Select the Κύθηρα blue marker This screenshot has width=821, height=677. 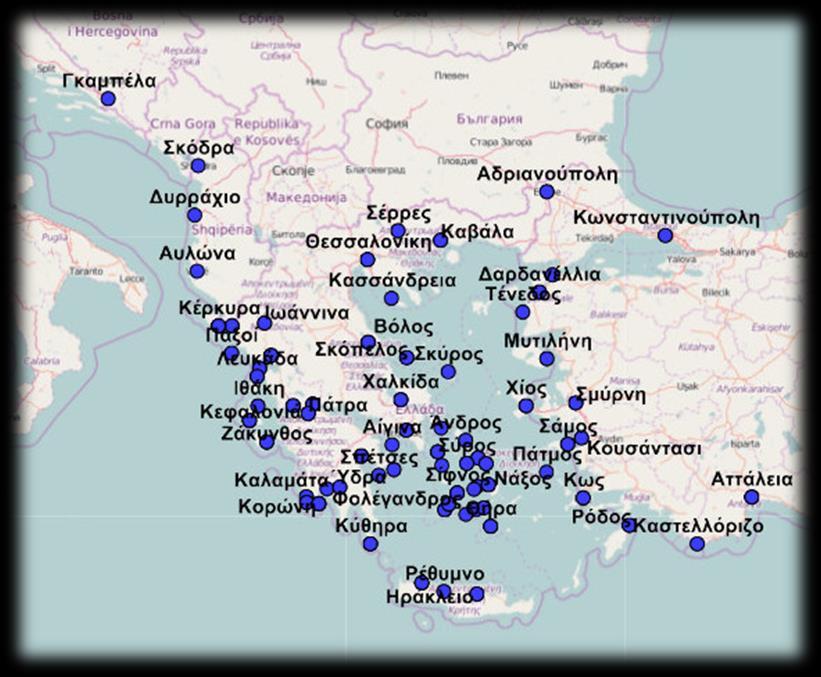click(370, 544)
